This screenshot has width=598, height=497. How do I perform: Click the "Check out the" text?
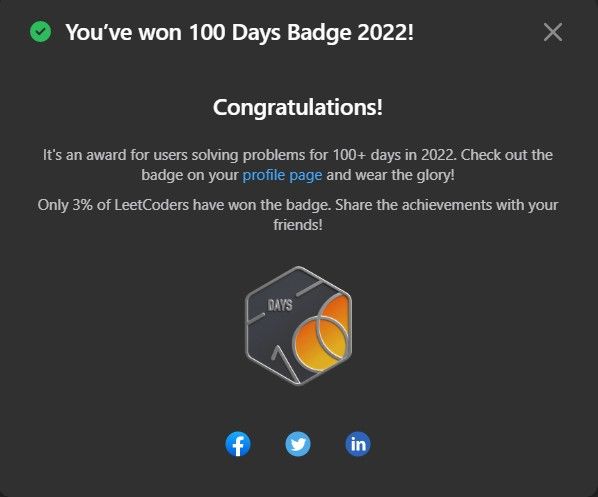(x=506, y=155)
